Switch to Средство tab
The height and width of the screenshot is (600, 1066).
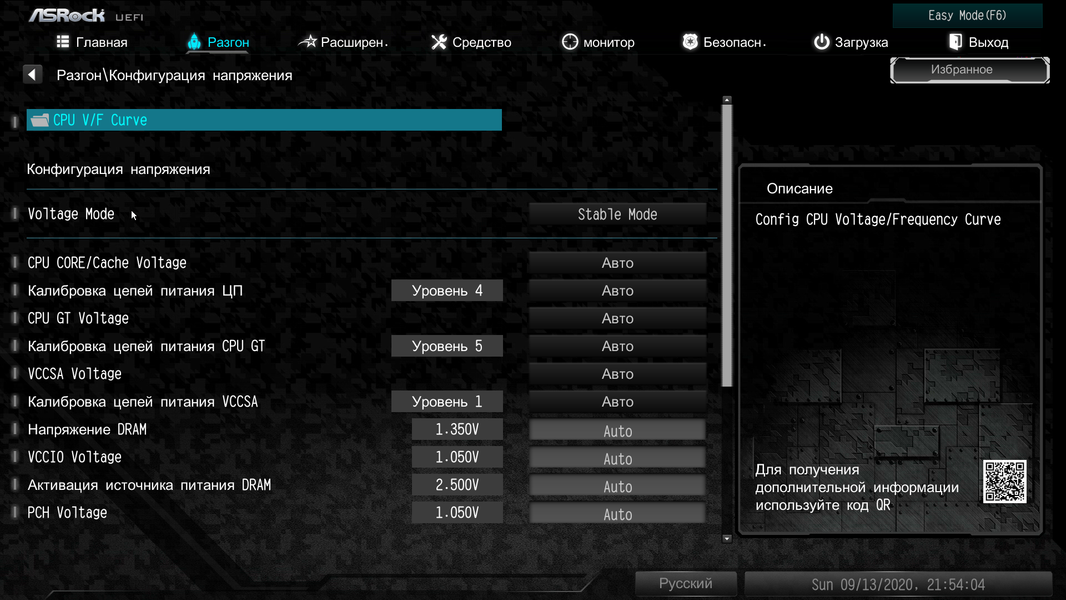(x=471, y=42)
